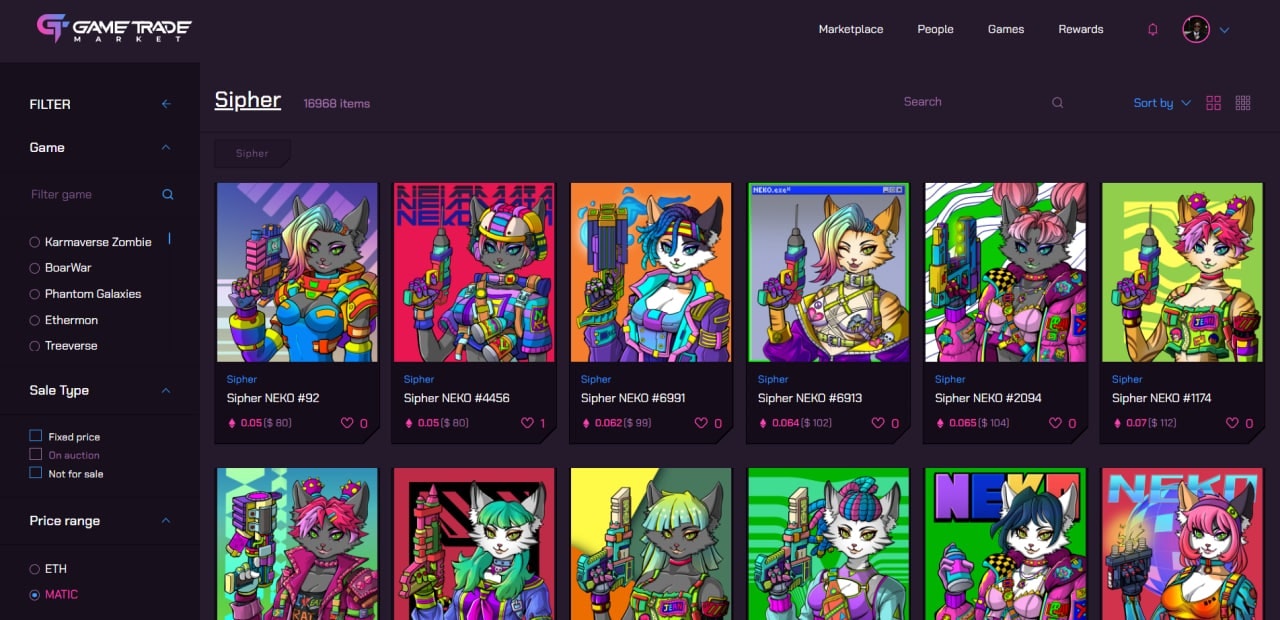The width and height of the screenshot is (1280, 620).
Task: Open the People menu
Action: 935,29
